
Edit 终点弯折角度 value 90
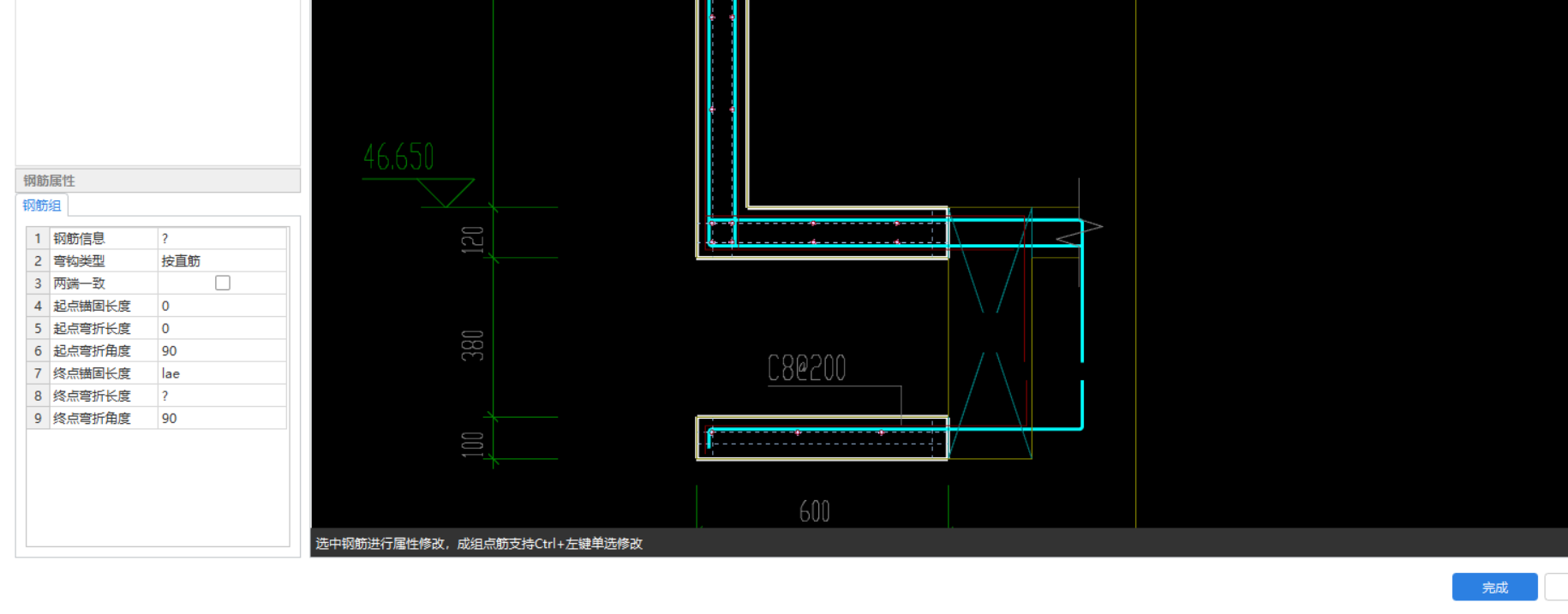[222, 418]
